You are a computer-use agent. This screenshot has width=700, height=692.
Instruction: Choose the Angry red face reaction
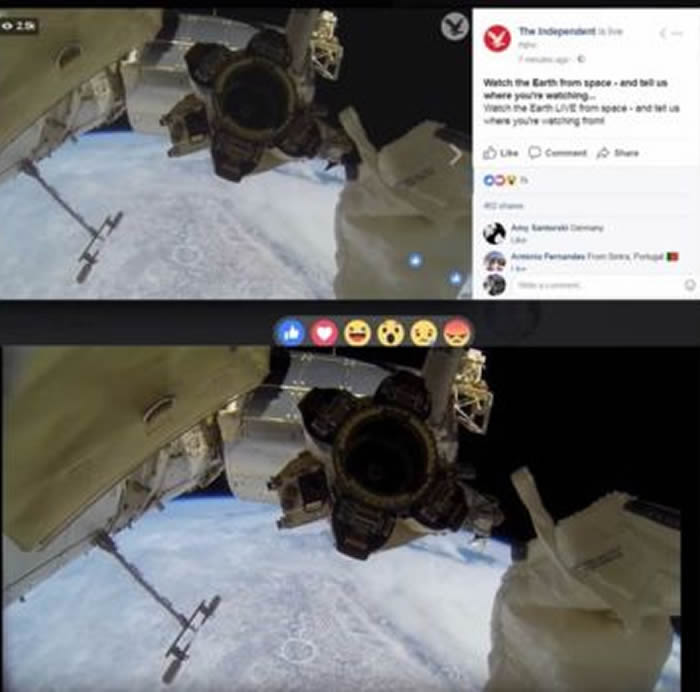pyautogui.click(x=457, y=333)
